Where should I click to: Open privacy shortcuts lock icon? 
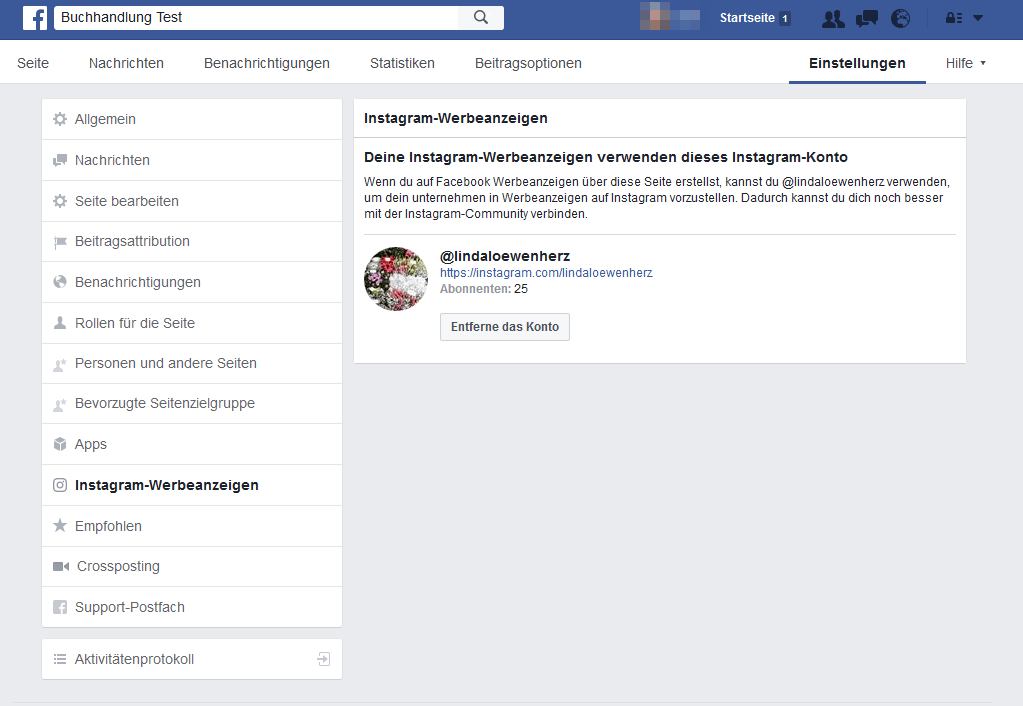[954, 18]
